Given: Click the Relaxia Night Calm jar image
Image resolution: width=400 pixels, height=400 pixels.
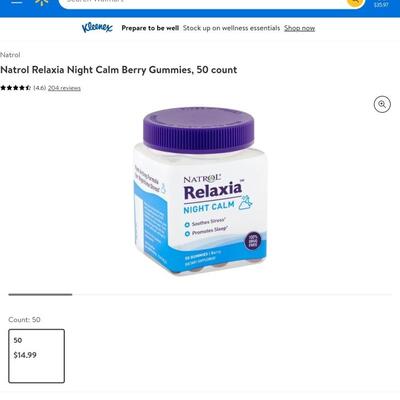Looking at the screenshot, I should 199,191.
